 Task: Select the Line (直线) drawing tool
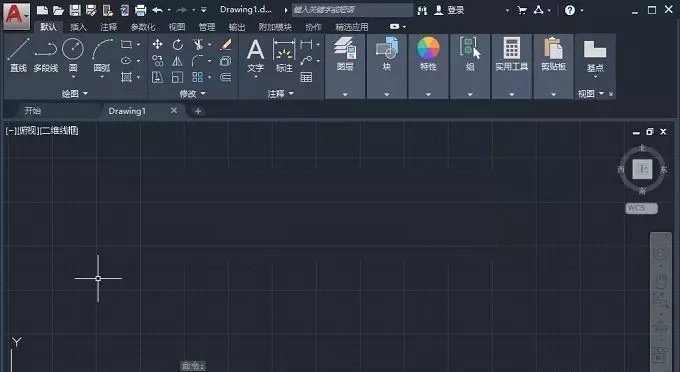click(x=18, y=54)
